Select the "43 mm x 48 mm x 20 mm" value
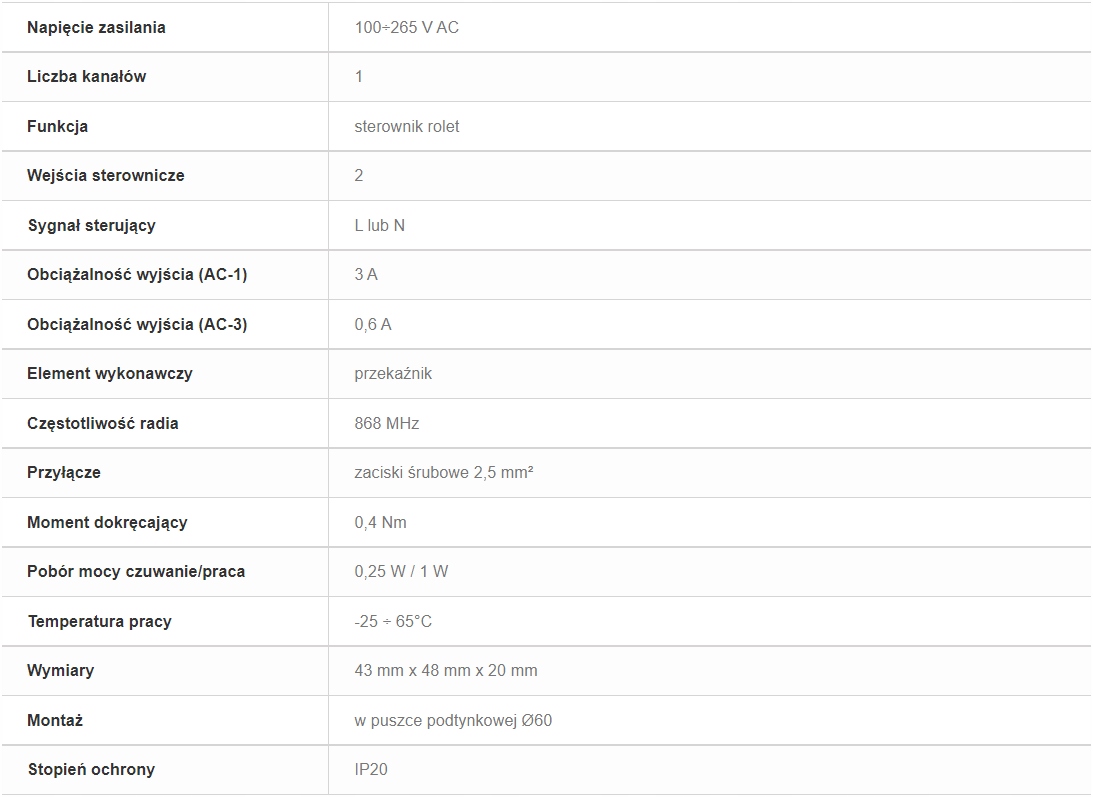Image resolution: width=1093 pixels, height=797 pixels. (x=445, y=670)
